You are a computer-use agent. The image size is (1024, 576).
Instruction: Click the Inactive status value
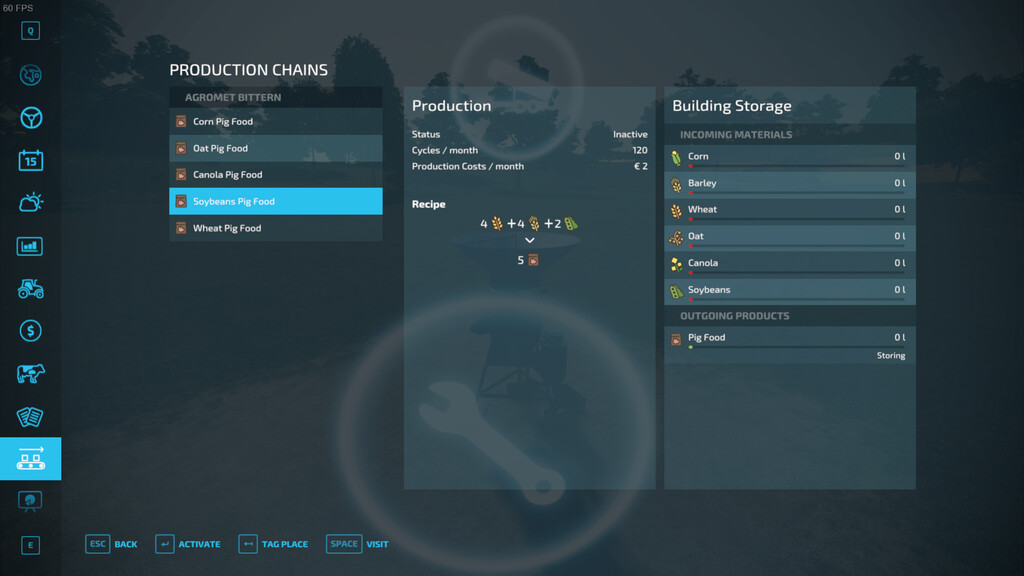coord(630,134)
